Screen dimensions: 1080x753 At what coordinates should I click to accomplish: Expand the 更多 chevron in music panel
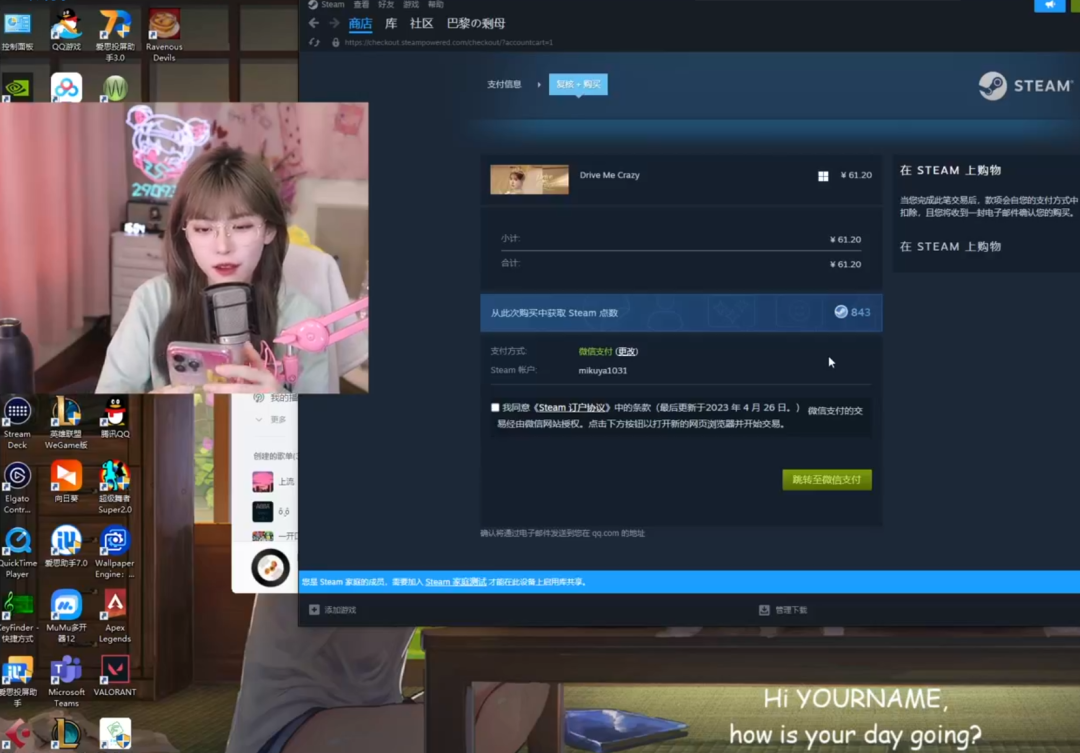point(260,420)
